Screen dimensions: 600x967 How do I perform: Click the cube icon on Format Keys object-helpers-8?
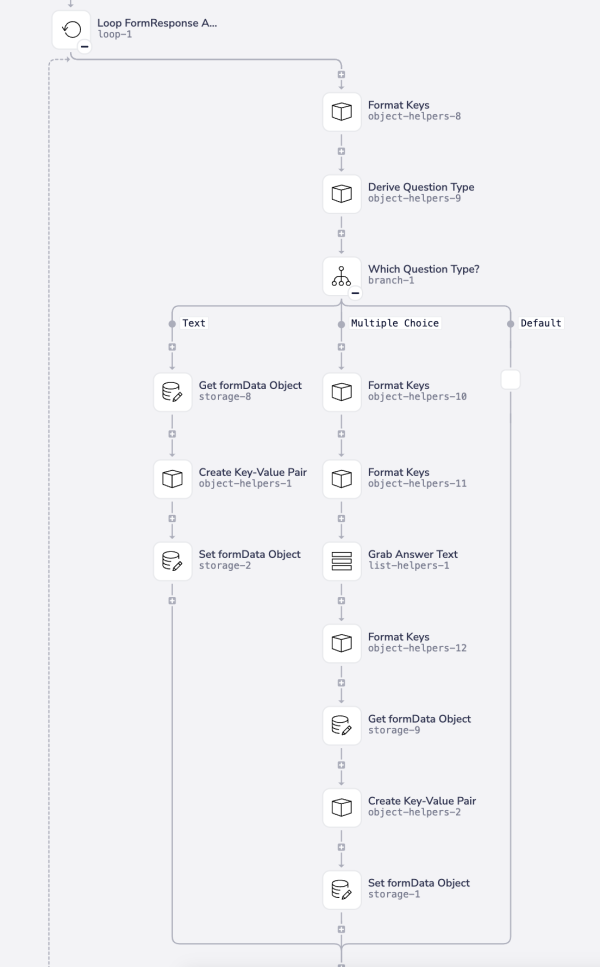point(343,111)
